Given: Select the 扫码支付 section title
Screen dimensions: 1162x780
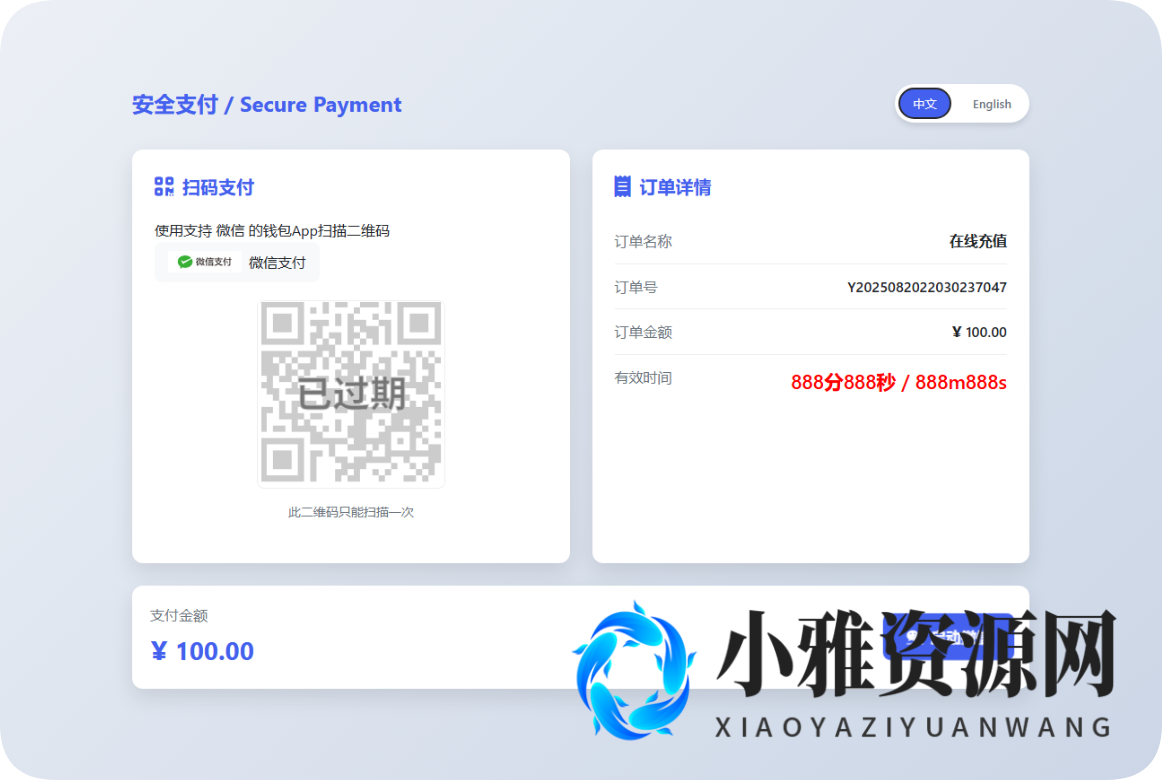Looking at the screenshot, I should (217, 187).
